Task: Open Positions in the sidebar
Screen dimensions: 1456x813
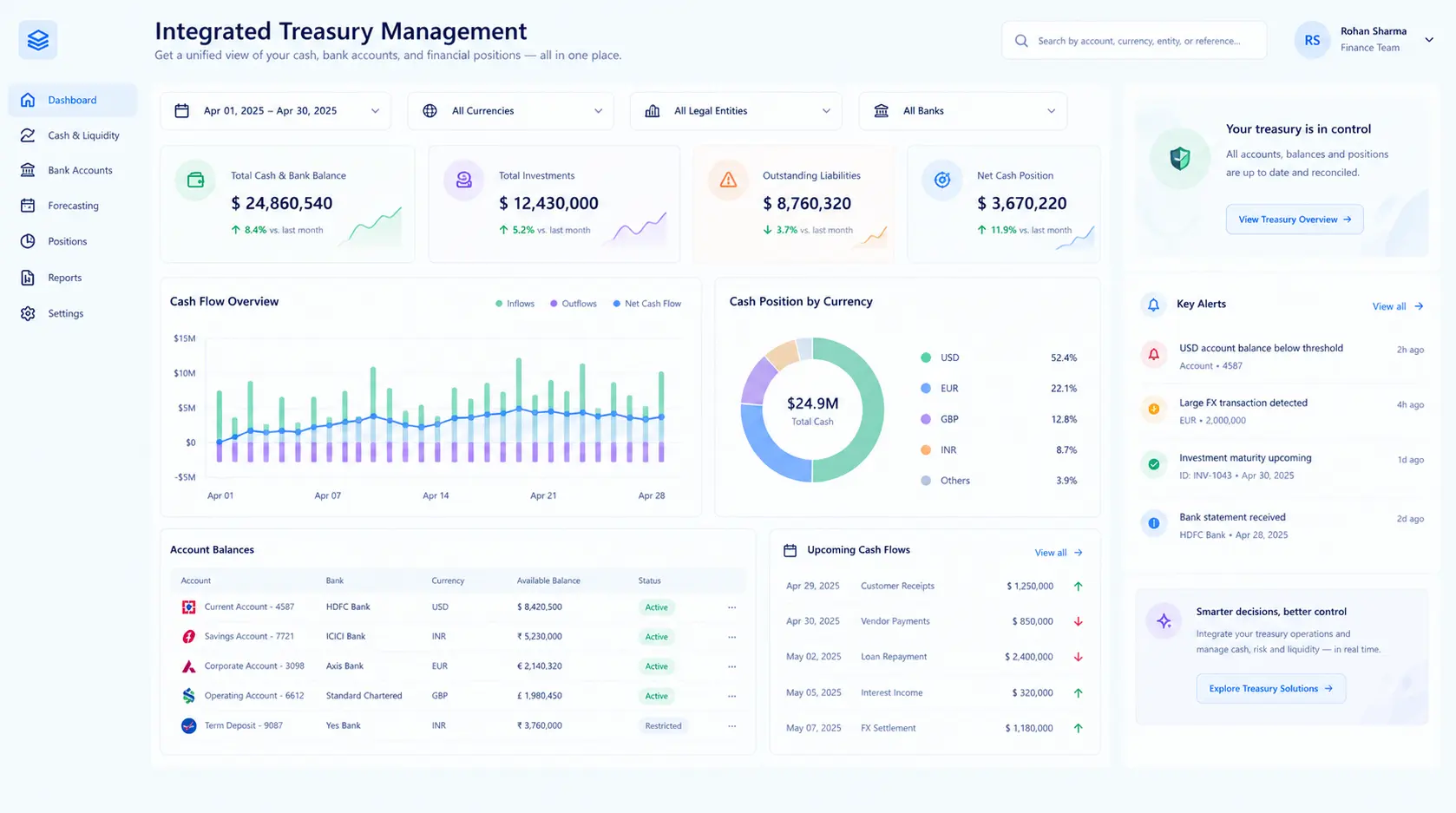Action: pos(73,241)
